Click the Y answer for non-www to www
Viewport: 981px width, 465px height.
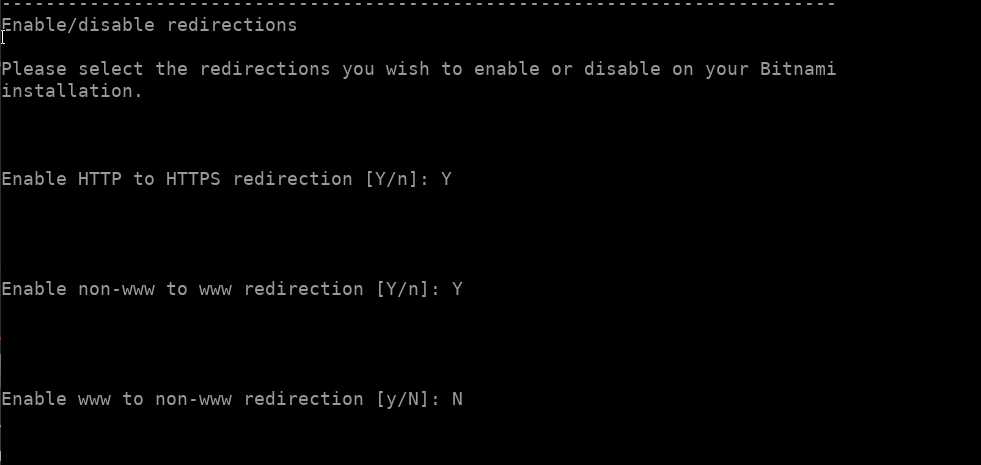pyautogui.click(x=457, y=289)
